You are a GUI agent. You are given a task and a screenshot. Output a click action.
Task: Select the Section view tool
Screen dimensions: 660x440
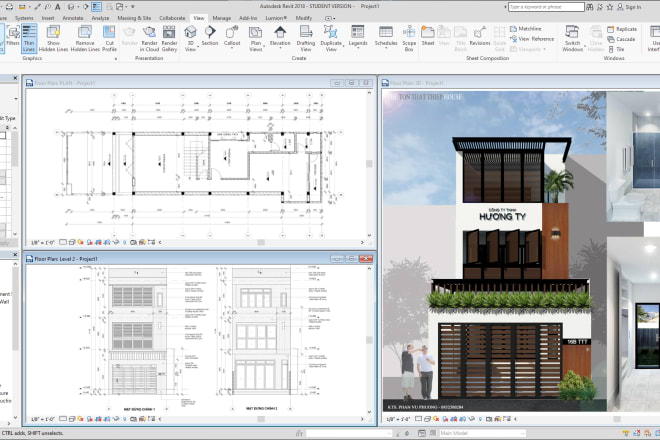coord(210,35)
